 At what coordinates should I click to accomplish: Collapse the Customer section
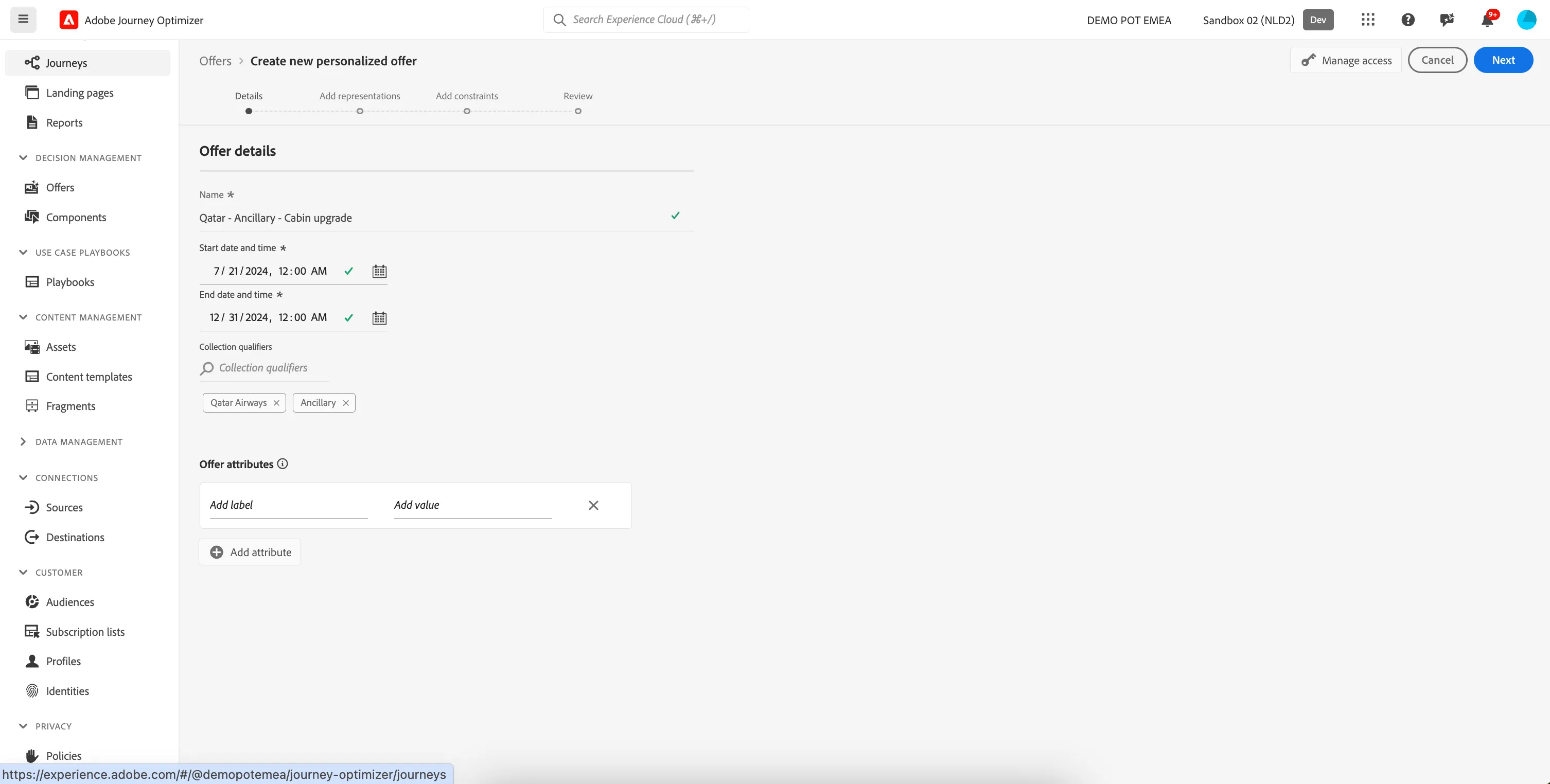23,573
